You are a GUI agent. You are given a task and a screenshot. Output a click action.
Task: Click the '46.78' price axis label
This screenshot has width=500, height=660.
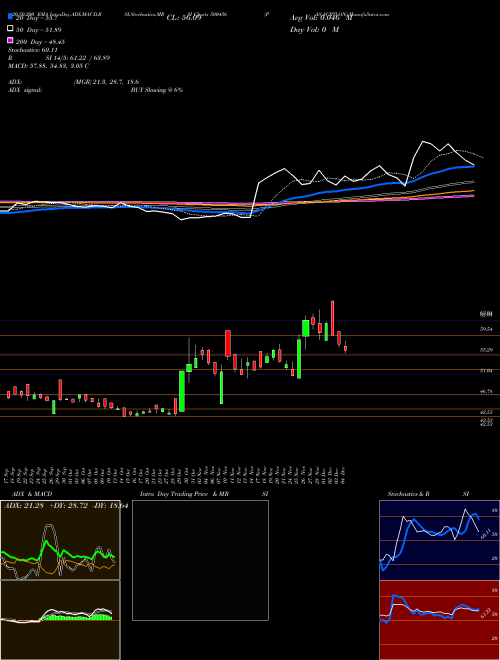(x=486, y=391)
